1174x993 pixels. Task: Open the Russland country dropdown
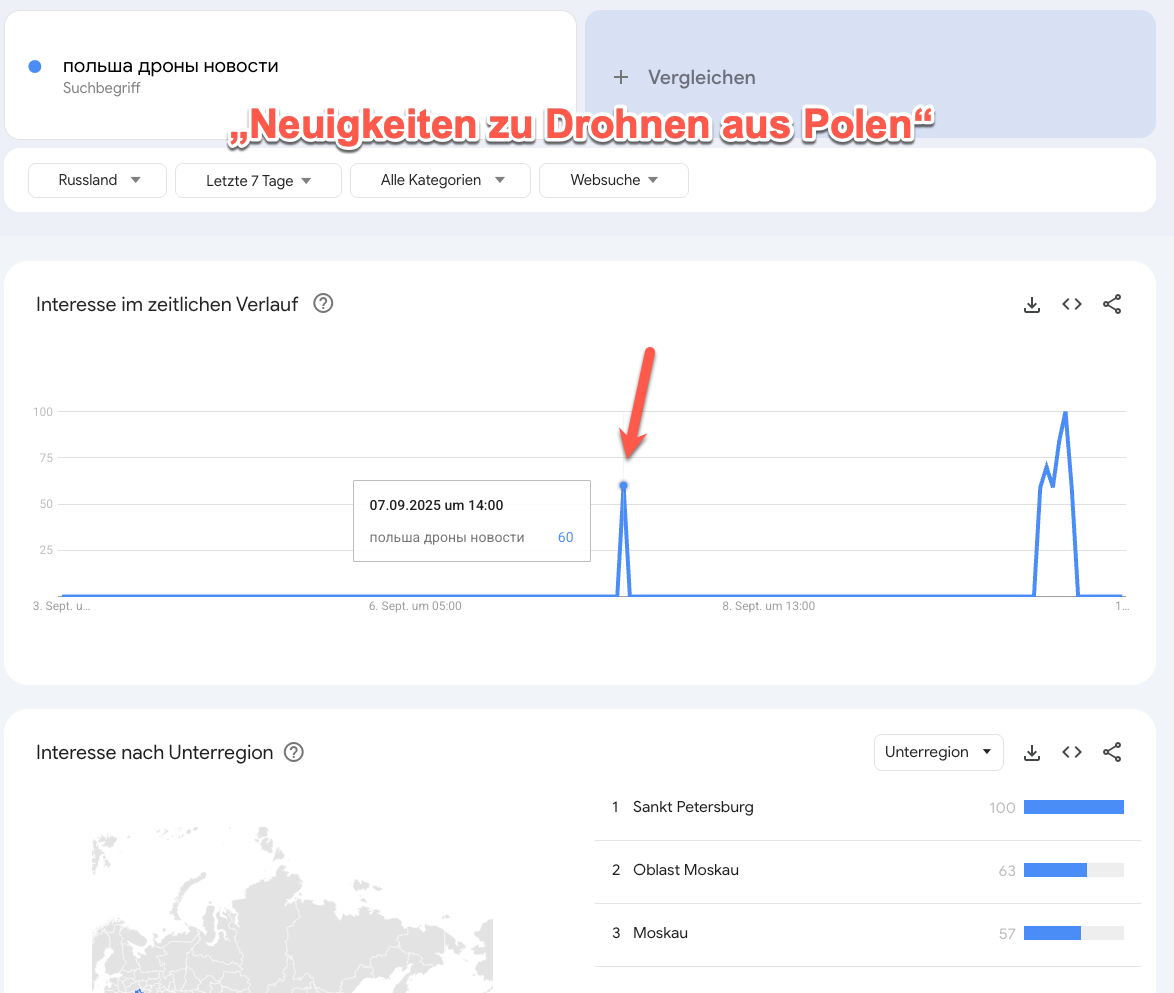click(x=98, y=181)
